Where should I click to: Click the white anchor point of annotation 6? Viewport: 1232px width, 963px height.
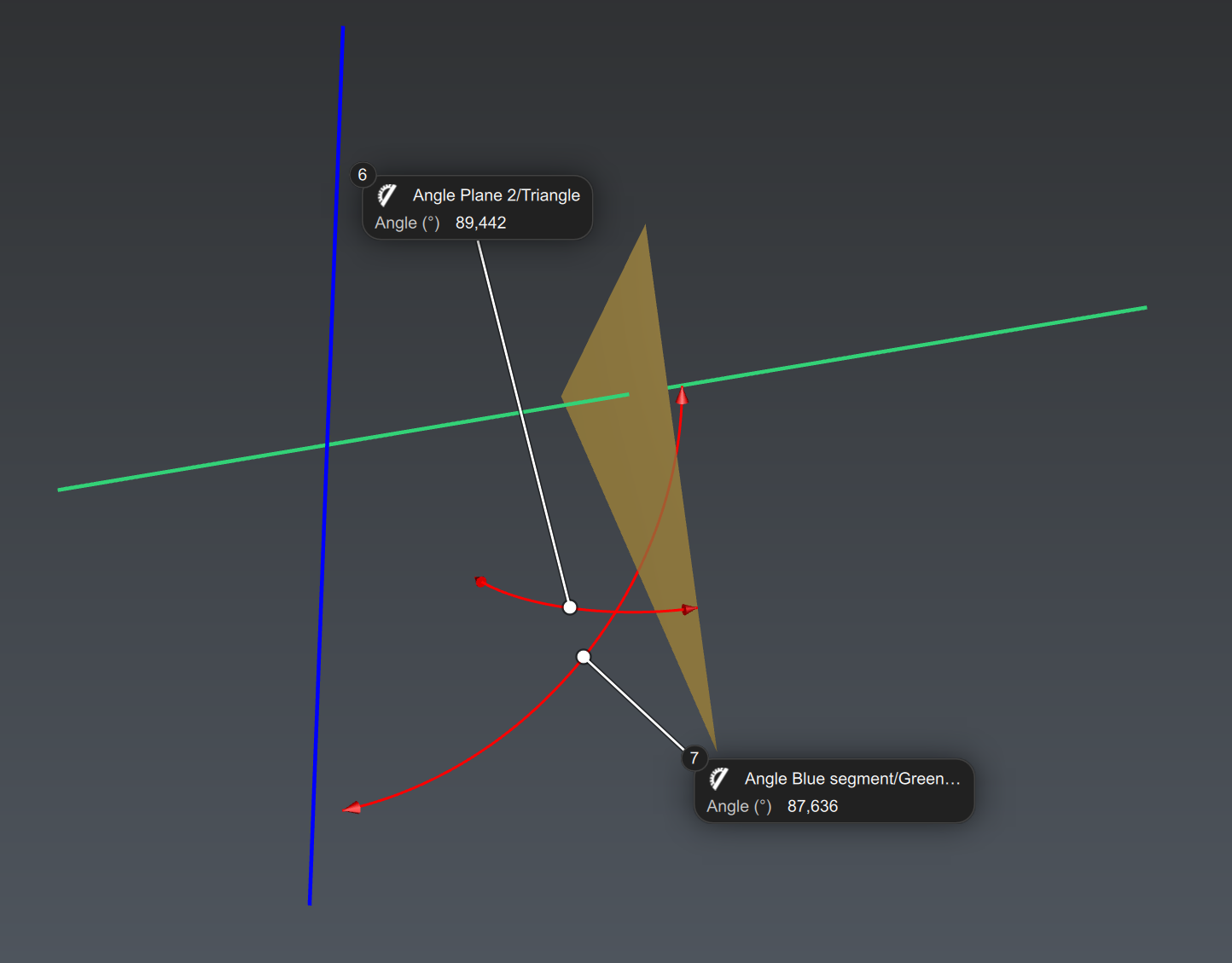coord(570,607)
